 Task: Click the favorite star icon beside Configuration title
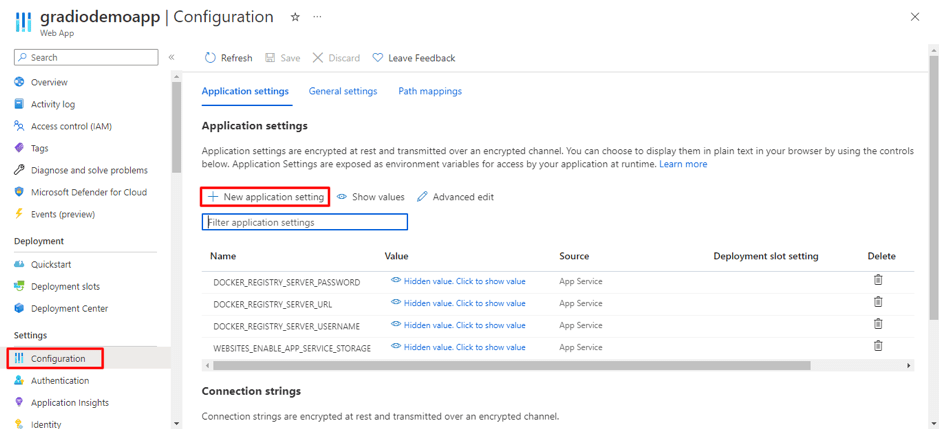[294, 17]
